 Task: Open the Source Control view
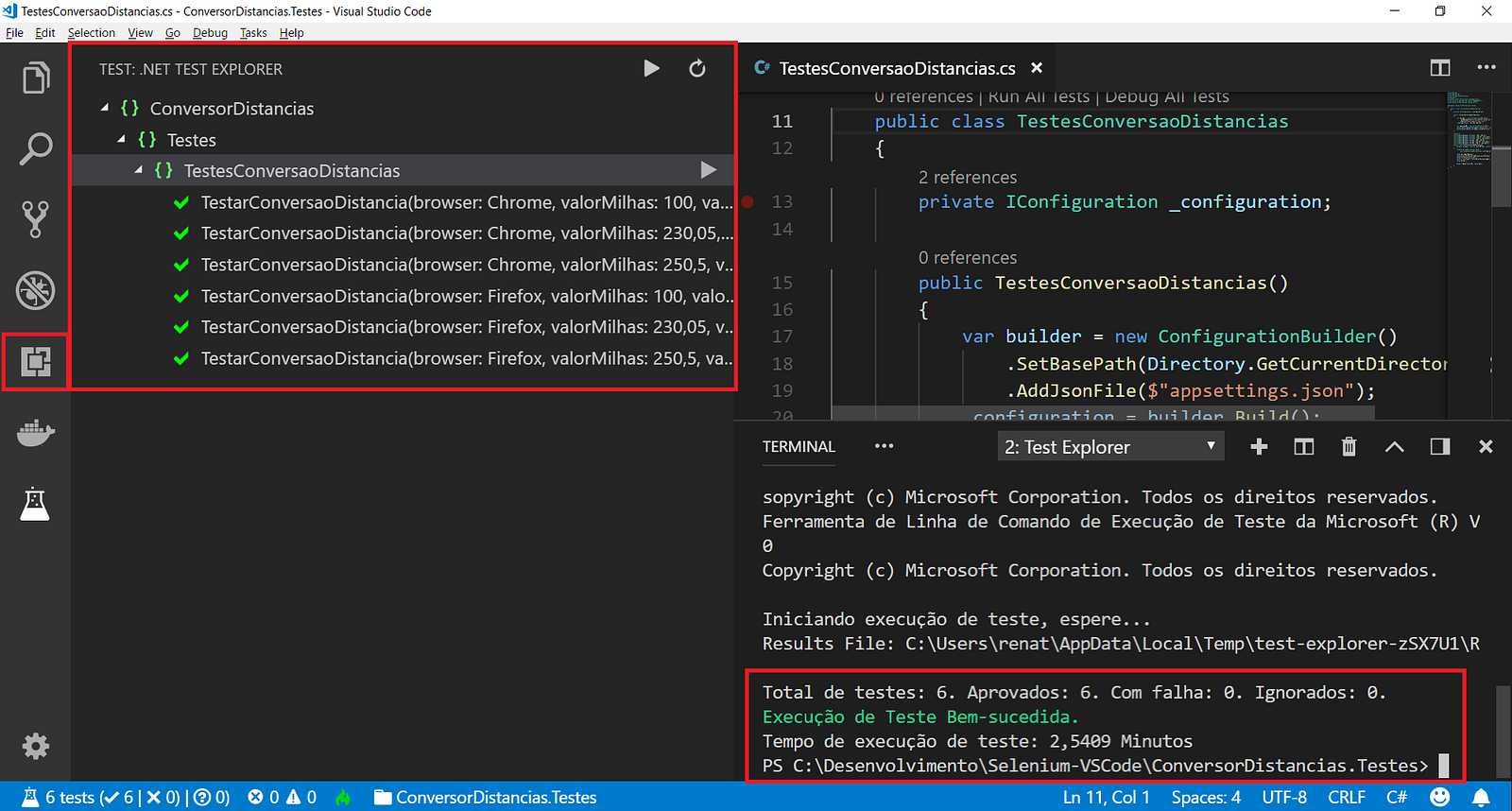[35, 219]
